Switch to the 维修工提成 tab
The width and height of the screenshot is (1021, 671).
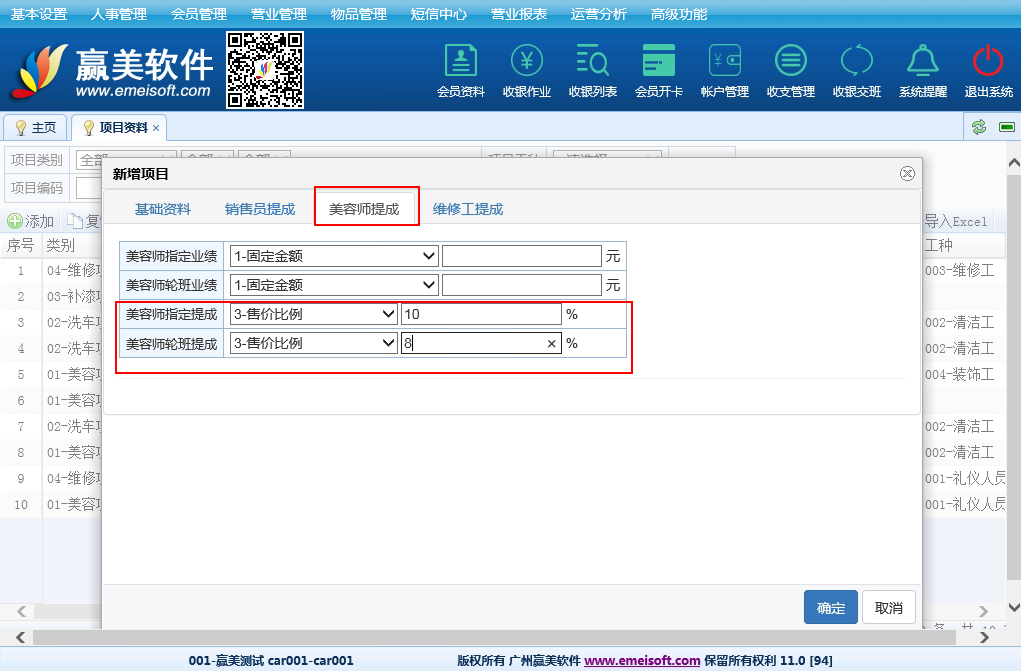pyautogui.click(x=468, y=209)
